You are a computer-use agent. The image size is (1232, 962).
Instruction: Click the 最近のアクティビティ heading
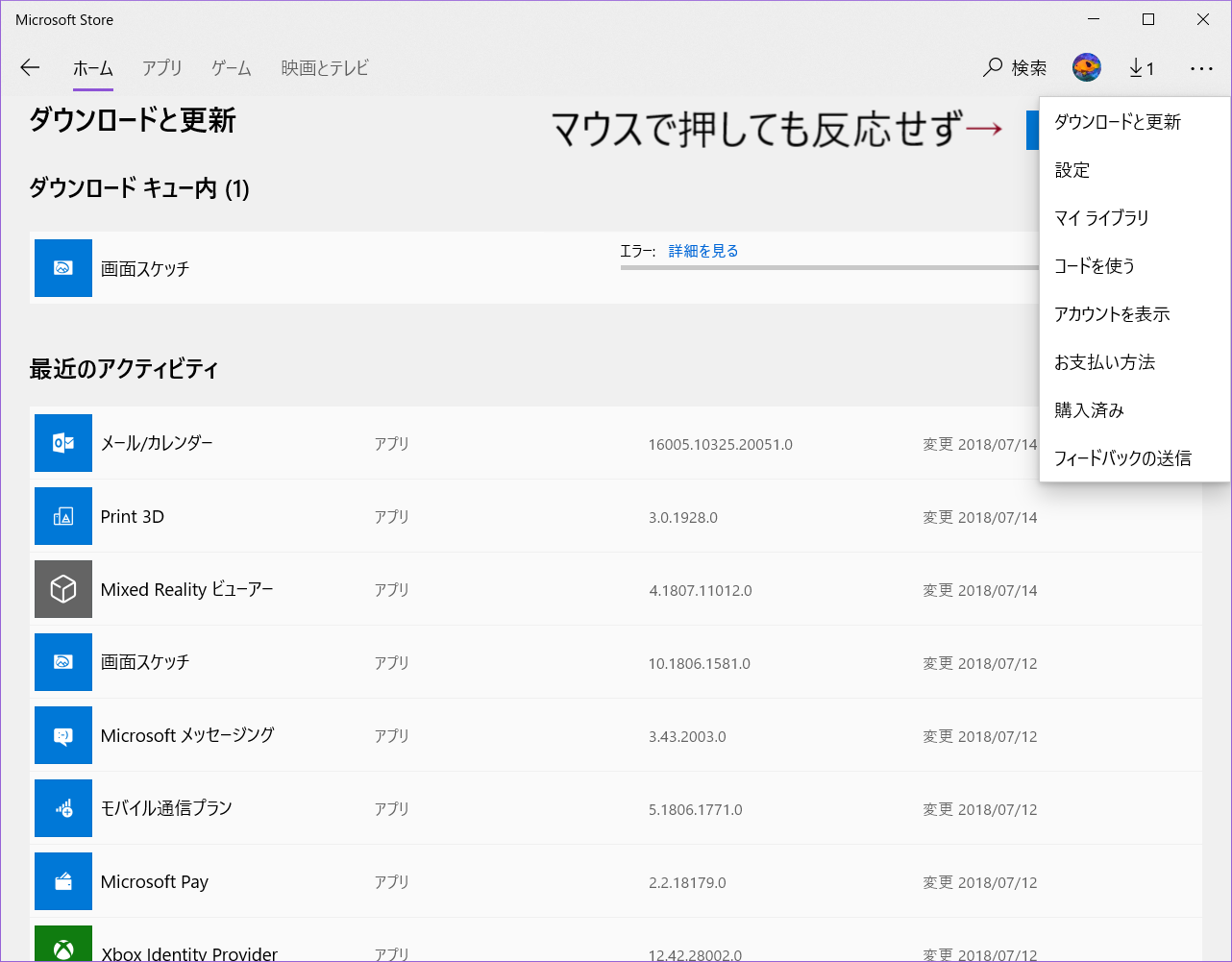(124, 369)
